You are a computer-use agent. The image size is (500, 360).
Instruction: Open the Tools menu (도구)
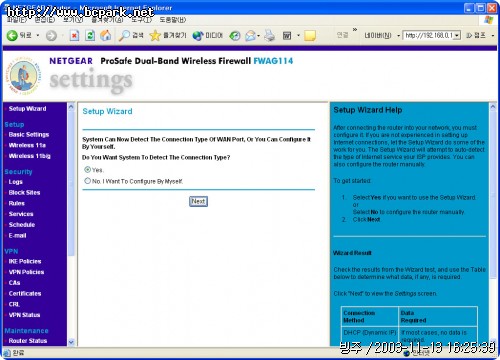coord(141,20)
